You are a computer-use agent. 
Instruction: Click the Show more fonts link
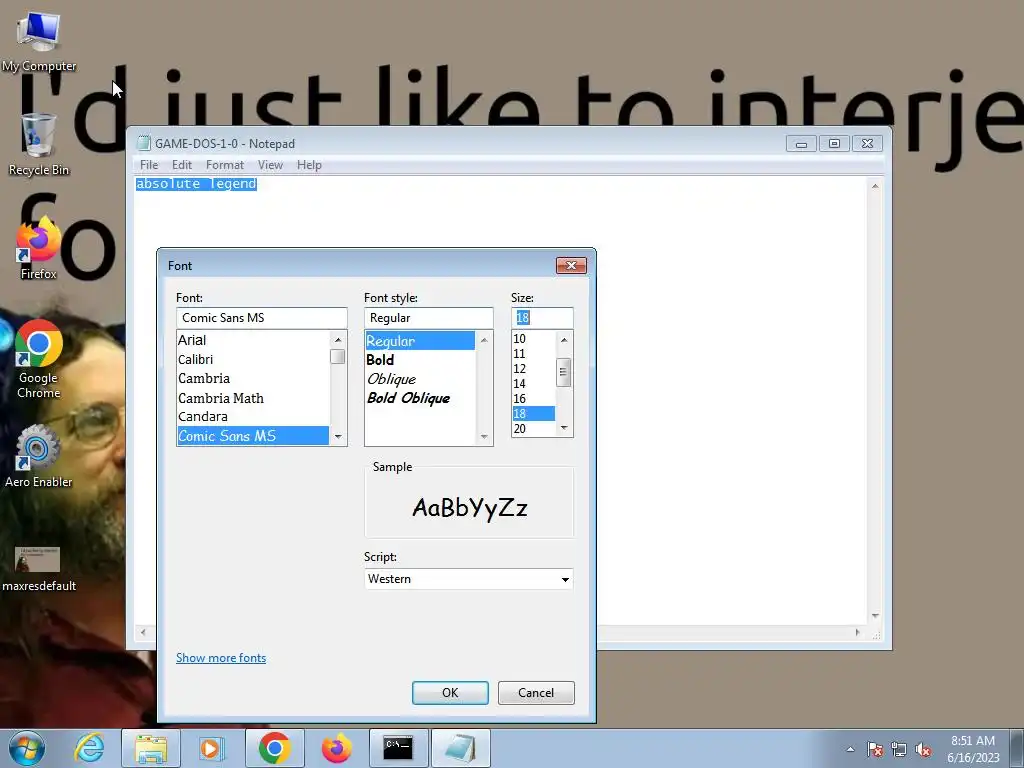(221, 658)
